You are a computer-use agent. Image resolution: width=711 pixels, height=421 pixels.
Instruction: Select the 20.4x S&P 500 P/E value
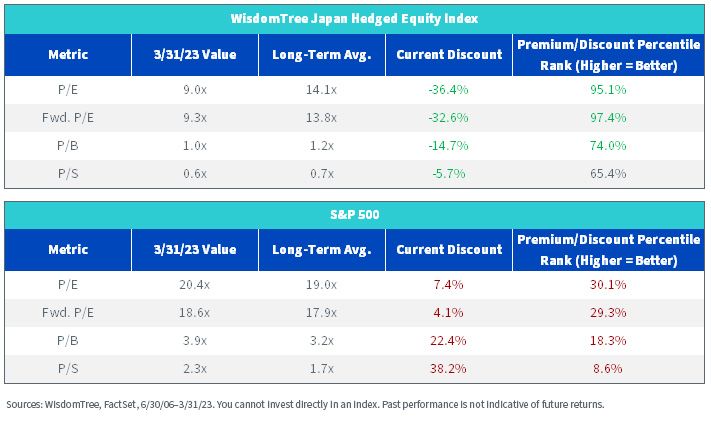click(x=195, y=285)
